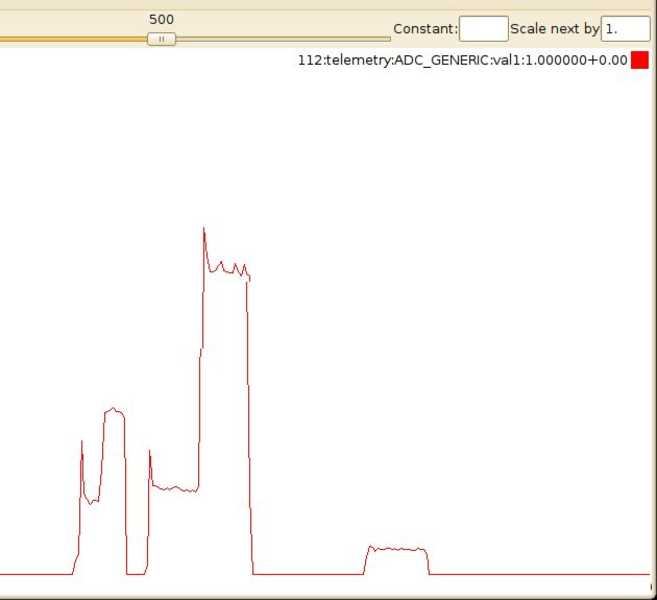Click the slider value label 500
Viewport: 657px width, 600px height.
pyautogui.click(x=161, y=19)
